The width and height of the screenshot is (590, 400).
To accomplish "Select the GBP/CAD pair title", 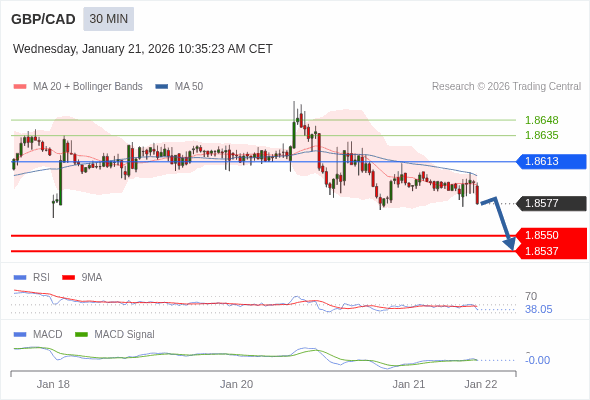I will tap(43, 19).
